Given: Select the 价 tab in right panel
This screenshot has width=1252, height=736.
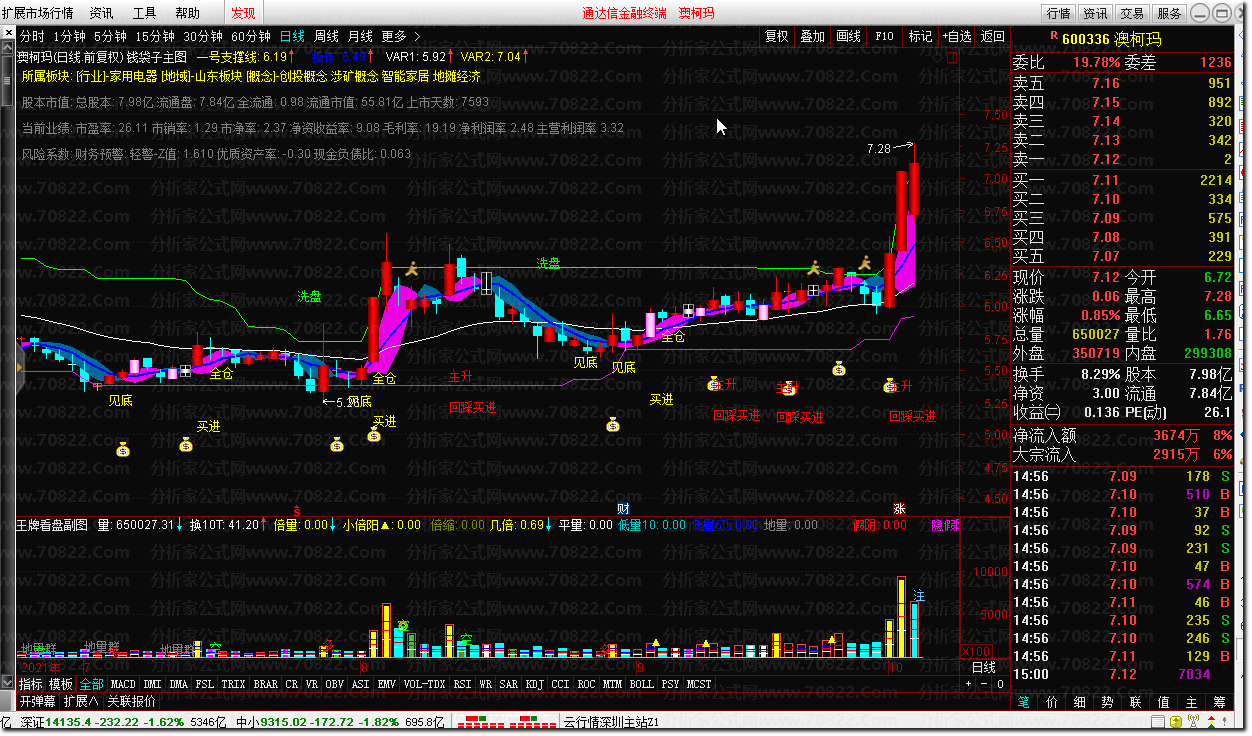Looking at the screenshot, I should click(x=1051, y=702).
